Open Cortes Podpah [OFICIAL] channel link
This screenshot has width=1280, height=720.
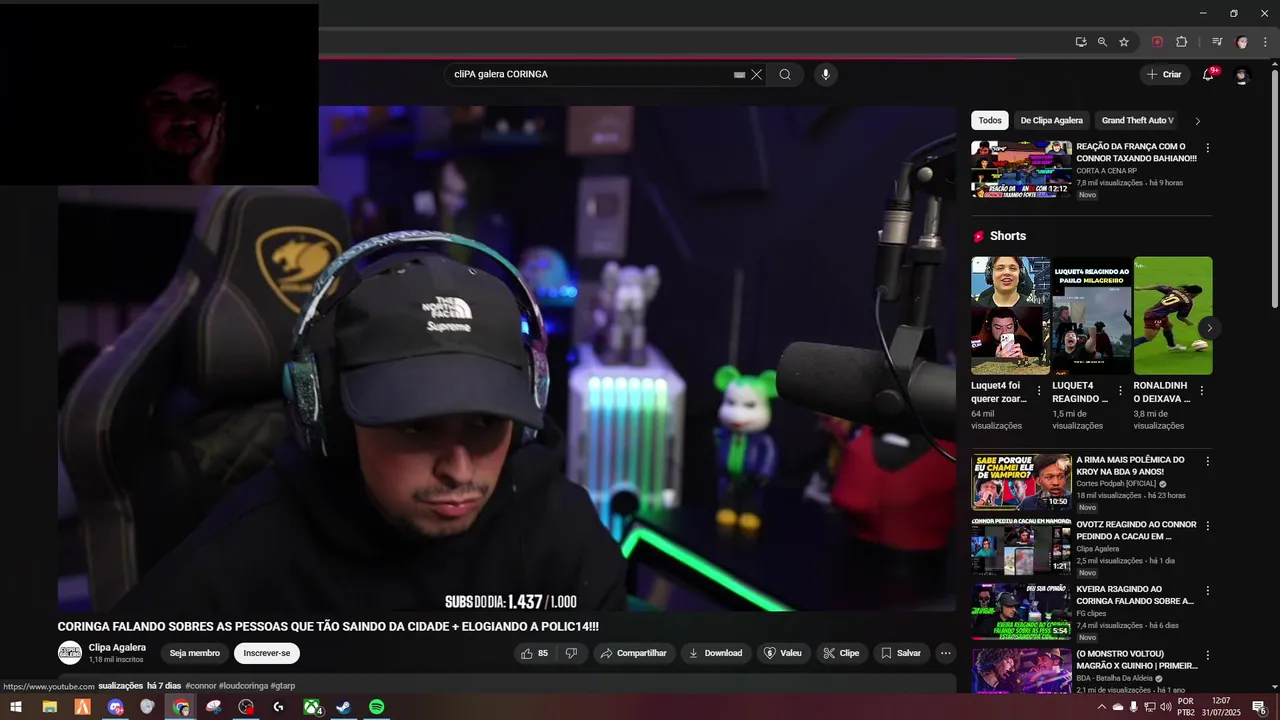[x=1114, y=484]
